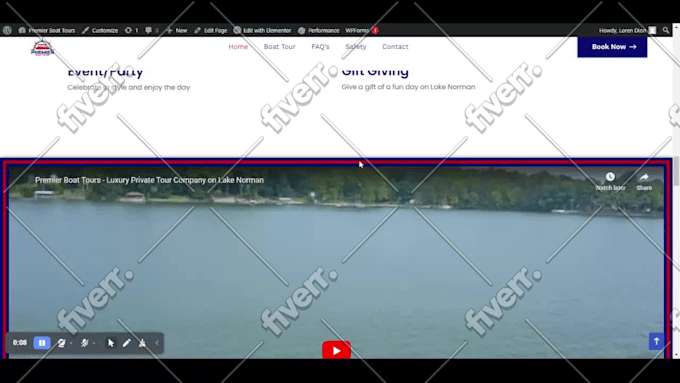This screenshot has height=383, width=680.
Task: Open the updates counter icon
Action: click(131, 30)
